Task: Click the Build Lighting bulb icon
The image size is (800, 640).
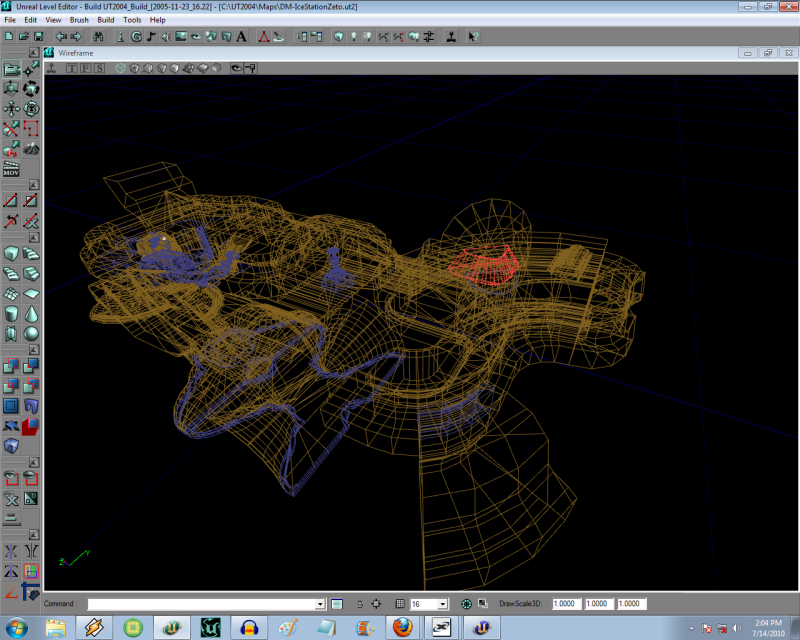Action: click(353, 36)
